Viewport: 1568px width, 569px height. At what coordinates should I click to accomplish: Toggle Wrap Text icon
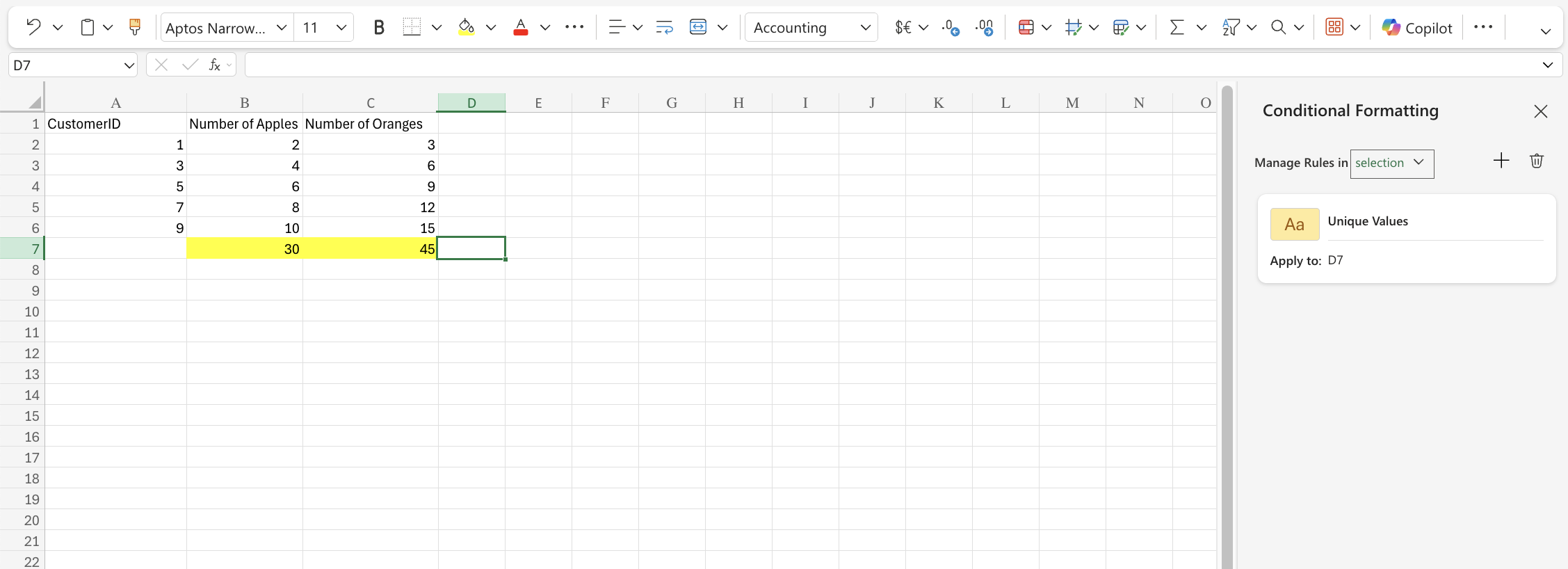(x=665, y=27)
